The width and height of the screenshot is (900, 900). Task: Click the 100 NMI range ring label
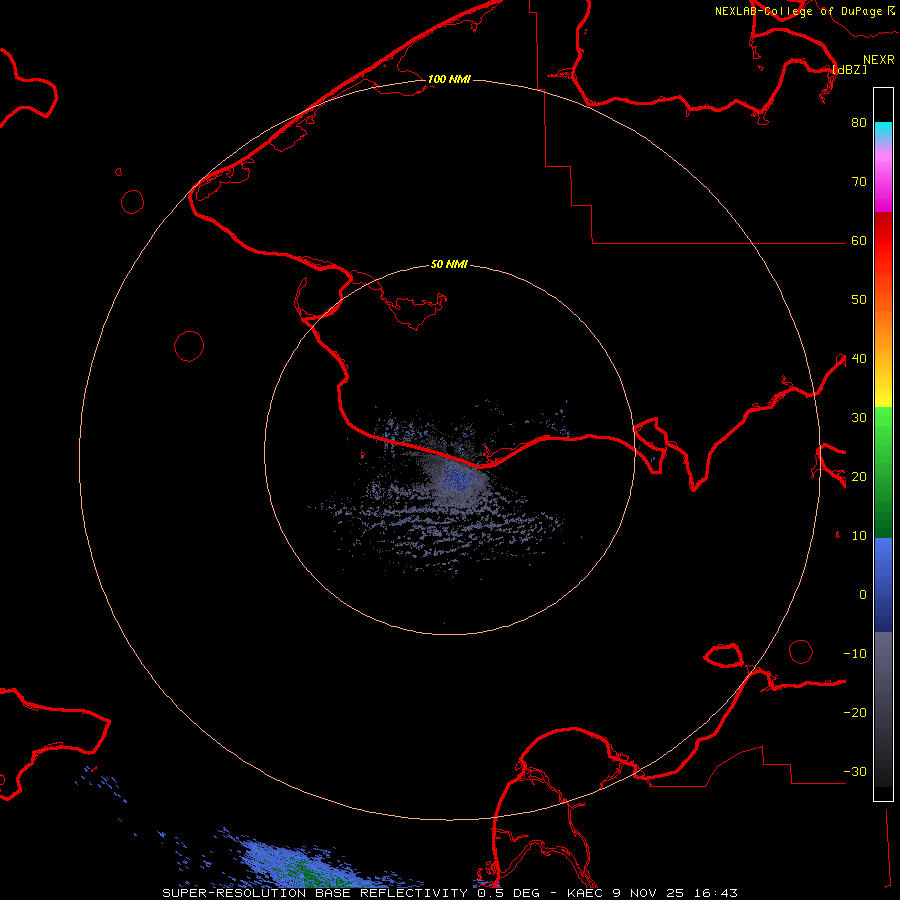(449, 79)
